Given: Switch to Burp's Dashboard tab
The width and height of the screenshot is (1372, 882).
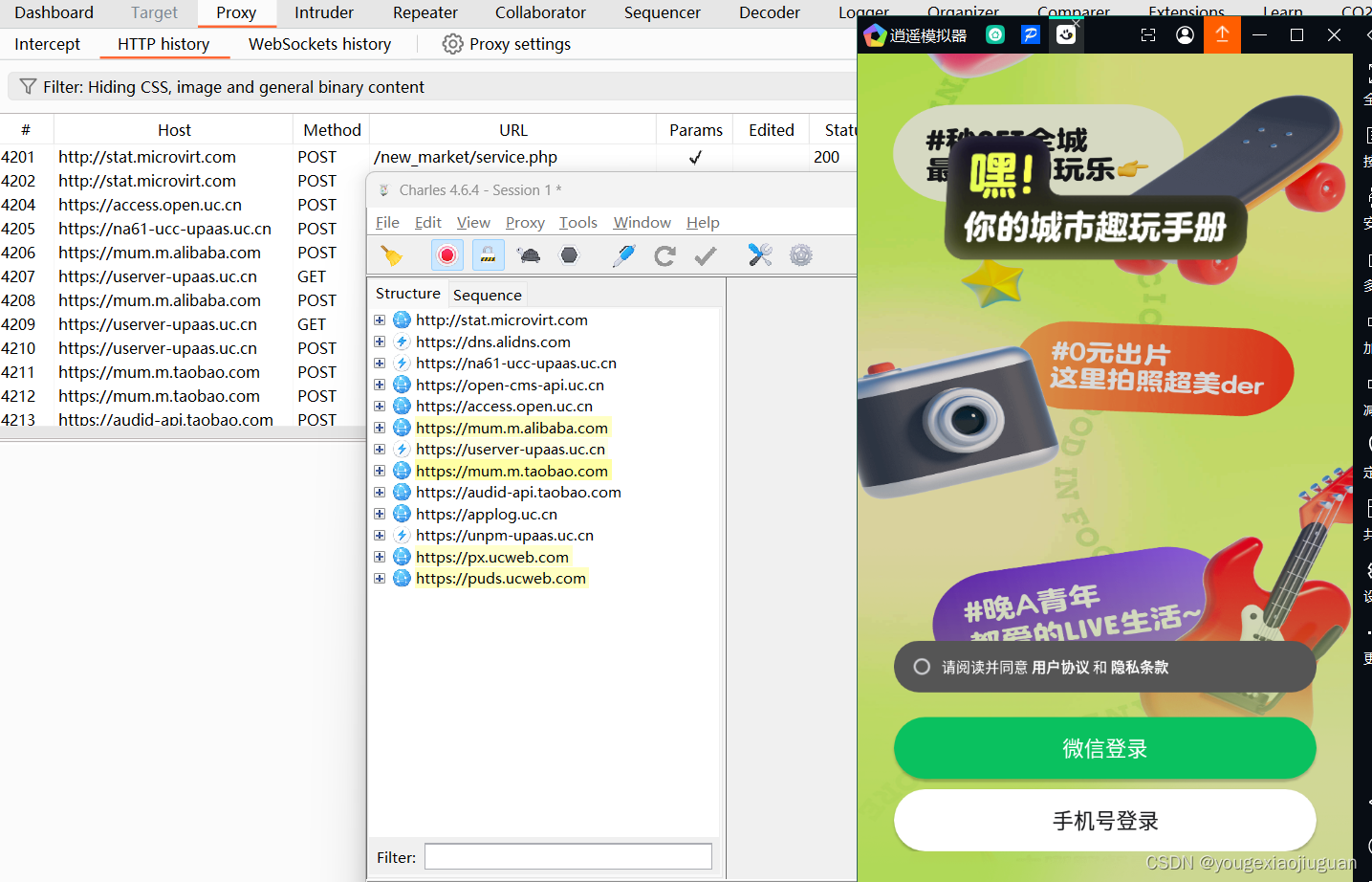Looking at the screenshot, I should point(54,12).
